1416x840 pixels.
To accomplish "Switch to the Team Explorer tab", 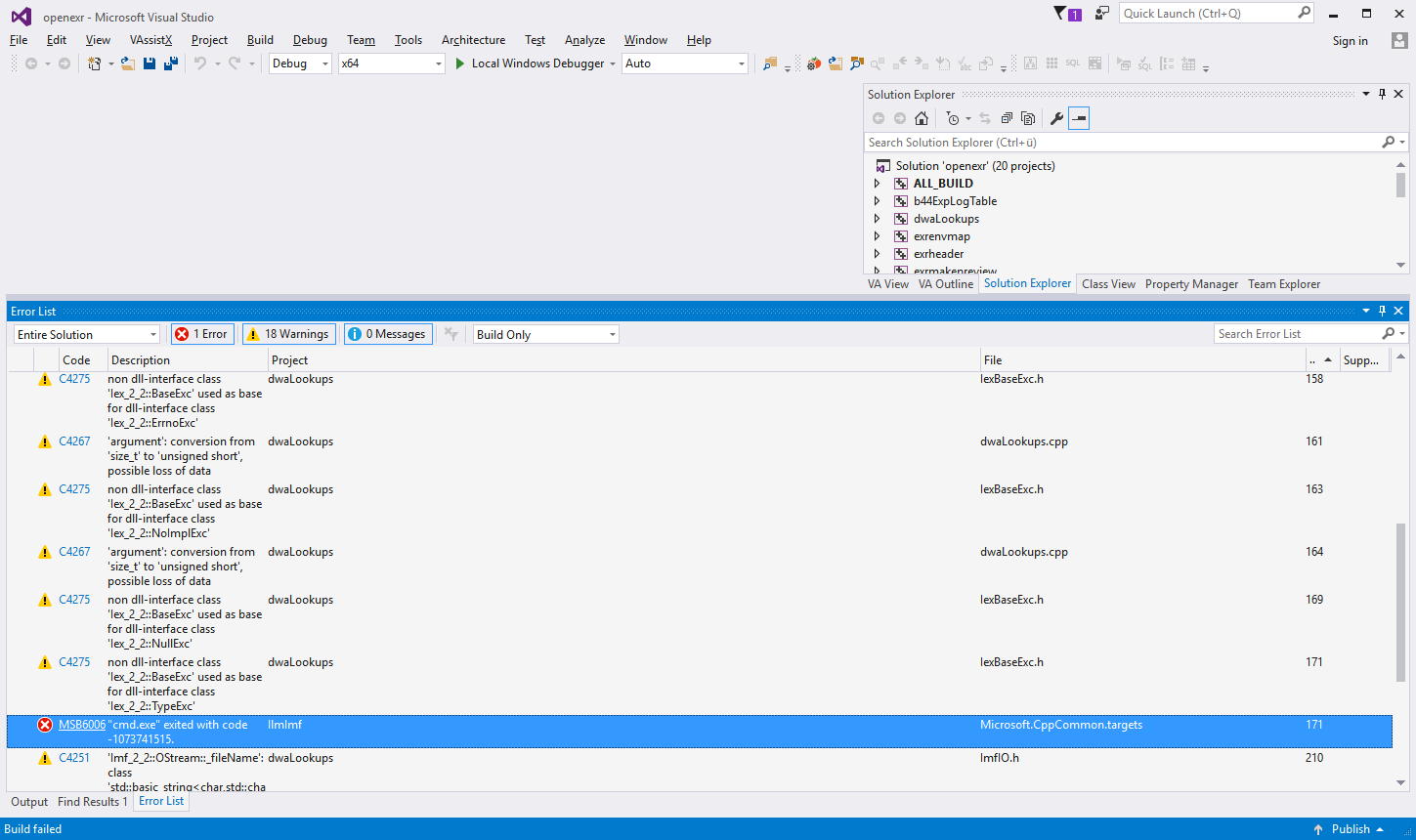I will (1284, 284).
